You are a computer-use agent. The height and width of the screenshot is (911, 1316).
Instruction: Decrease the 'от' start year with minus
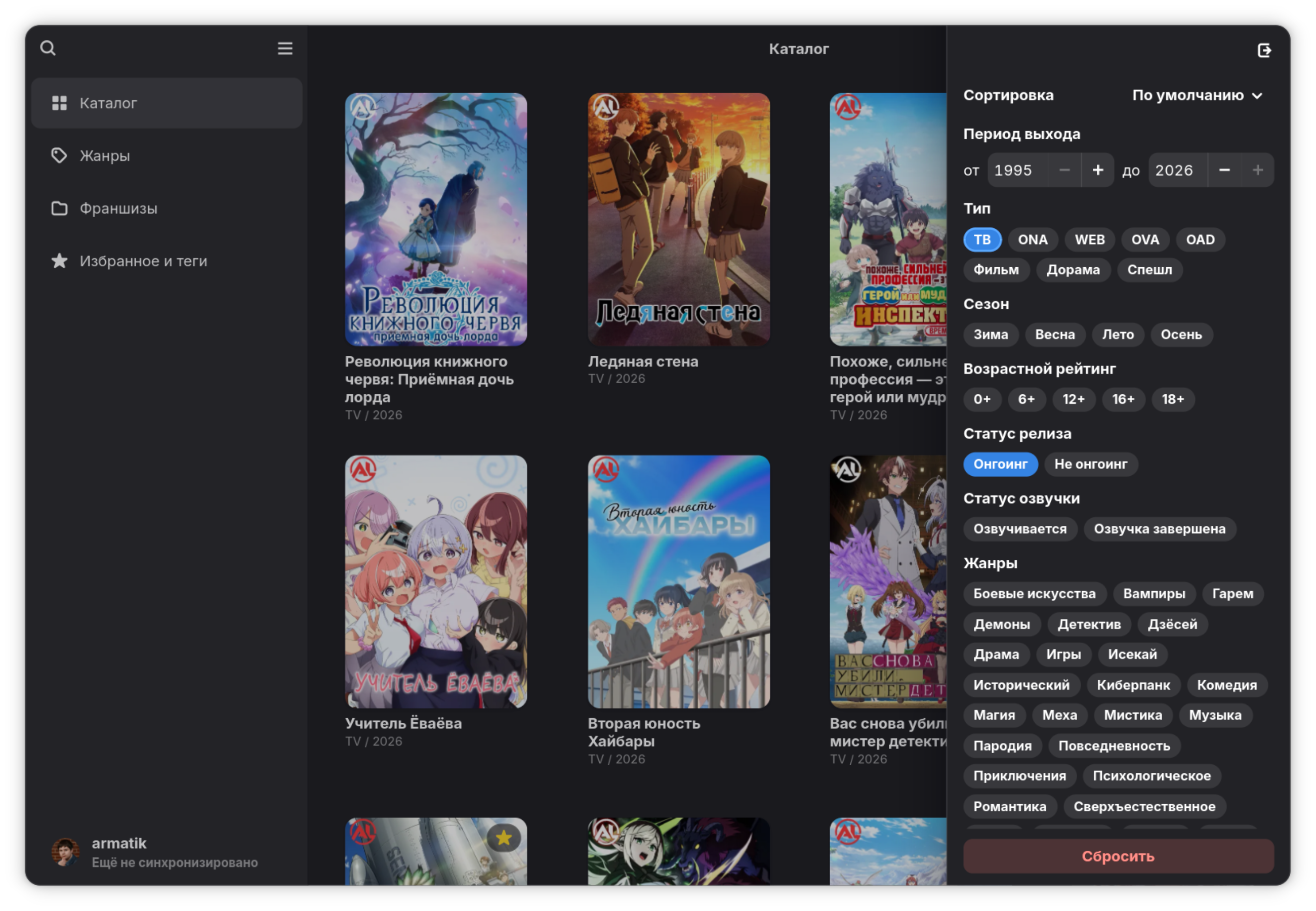pyautogui.click(x=1064, y=170)
